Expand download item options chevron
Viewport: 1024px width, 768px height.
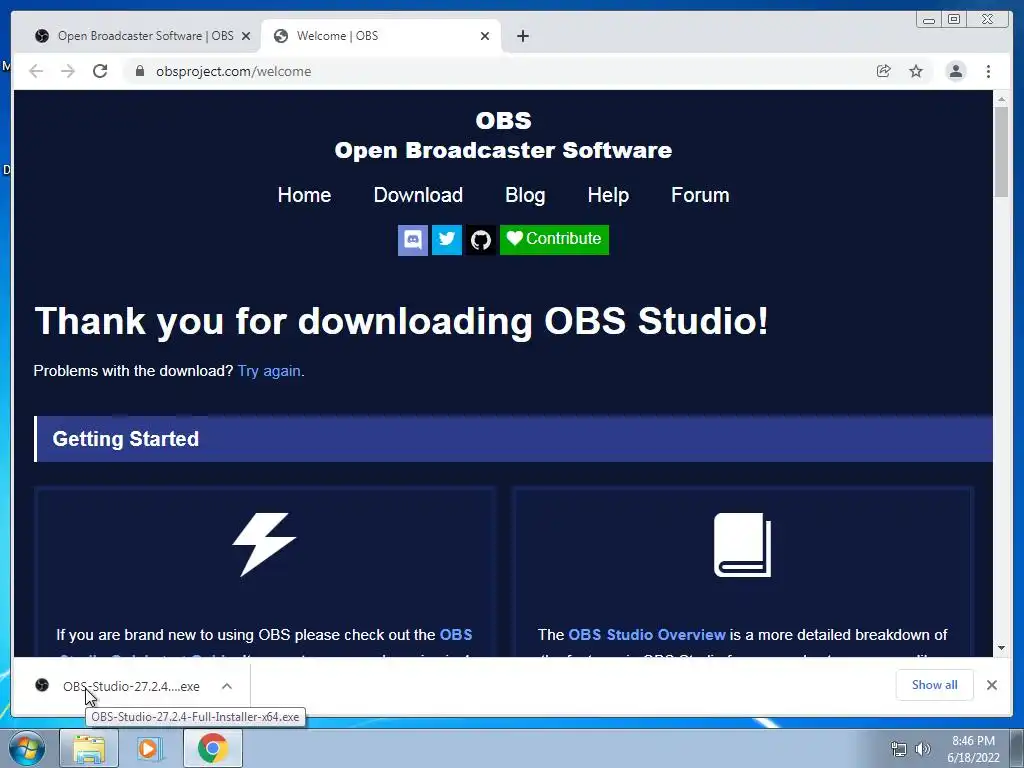pos(227,686)
